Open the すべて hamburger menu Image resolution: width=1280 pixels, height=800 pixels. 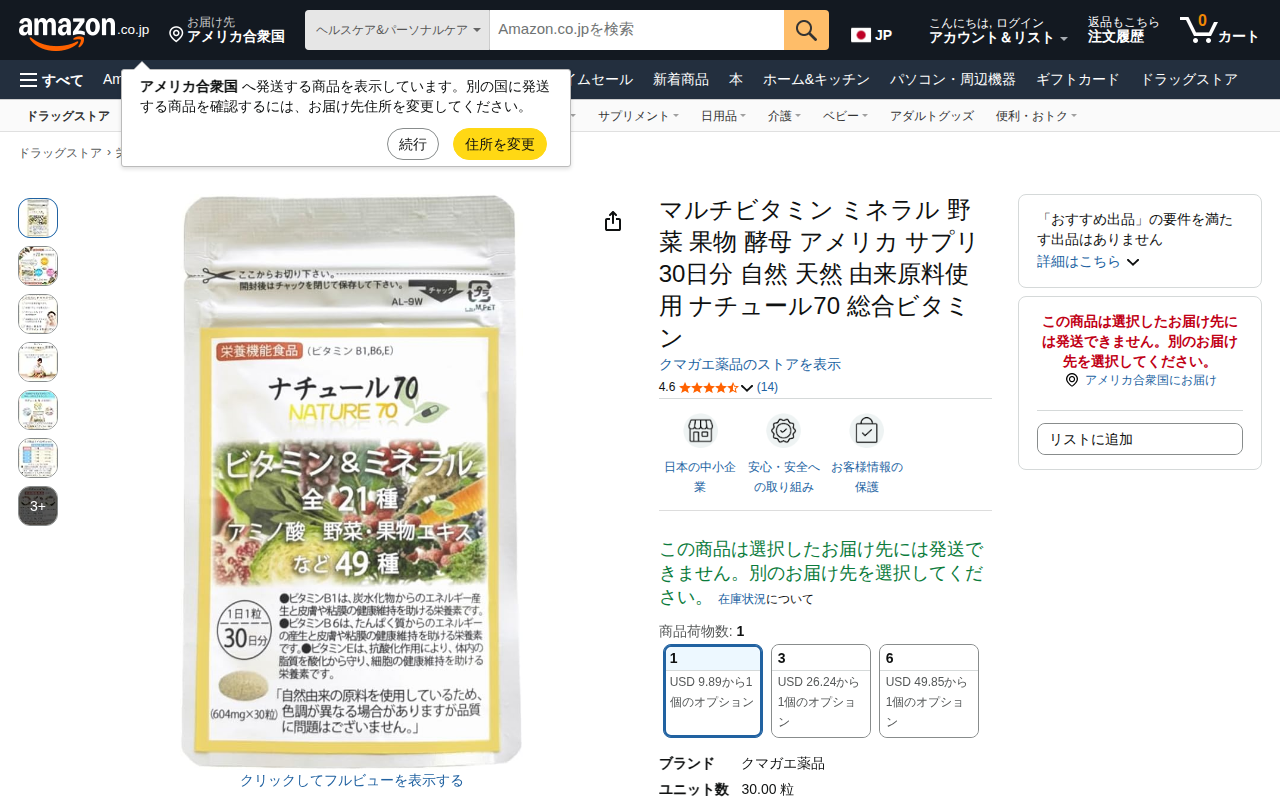tap(52, 80)
